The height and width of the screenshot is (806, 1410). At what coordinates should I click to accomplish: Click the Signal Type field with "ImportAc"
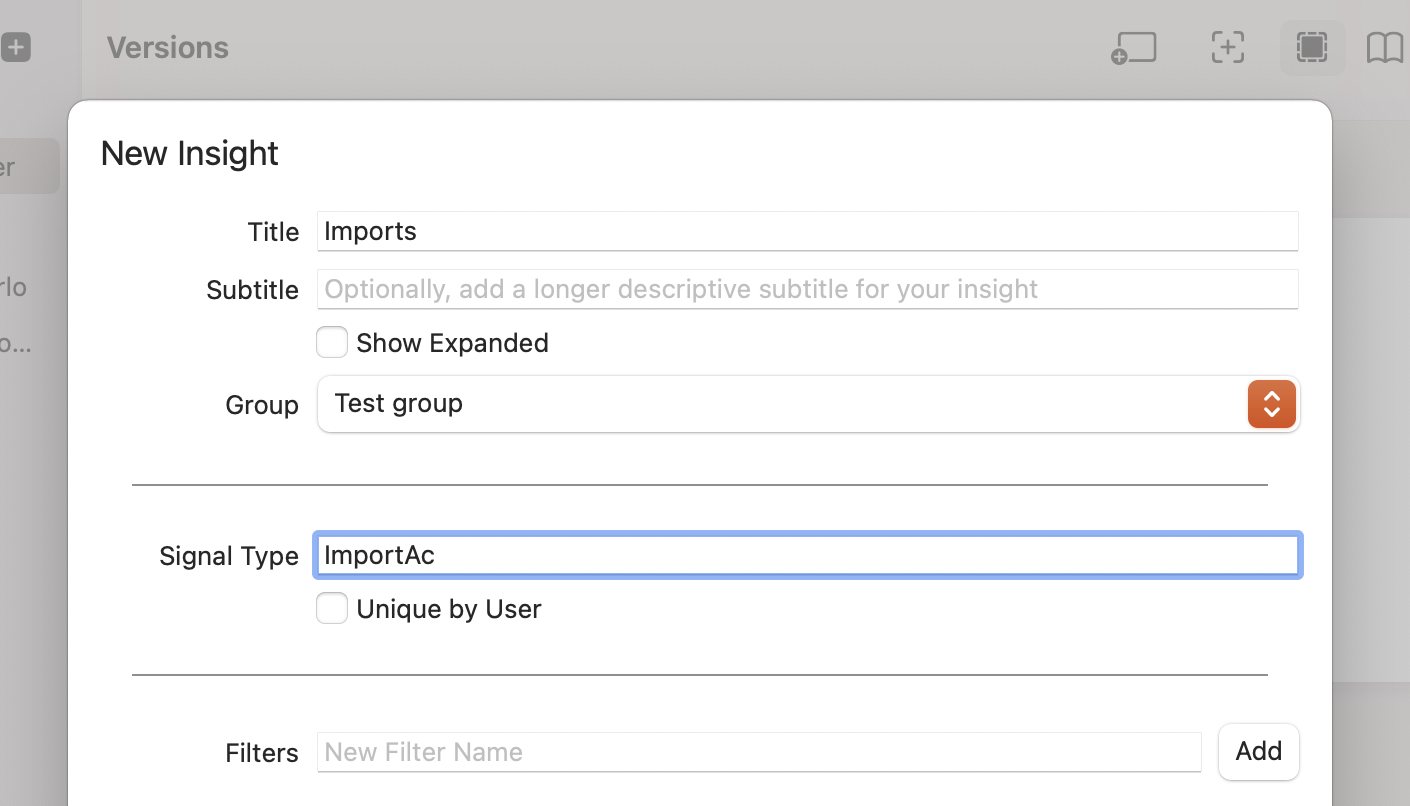coord(807,555)
